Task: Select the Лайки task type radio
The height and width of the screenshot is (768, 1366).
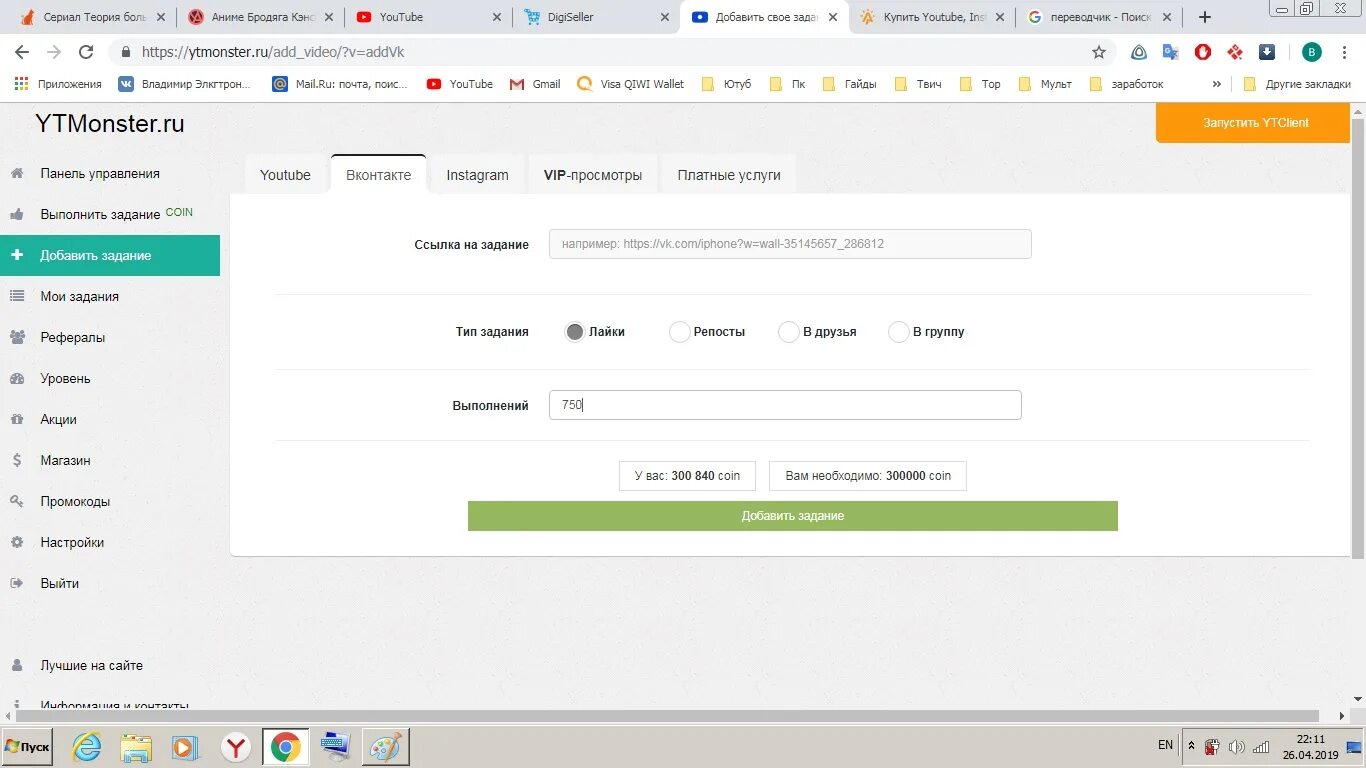Action: (575, 332)
